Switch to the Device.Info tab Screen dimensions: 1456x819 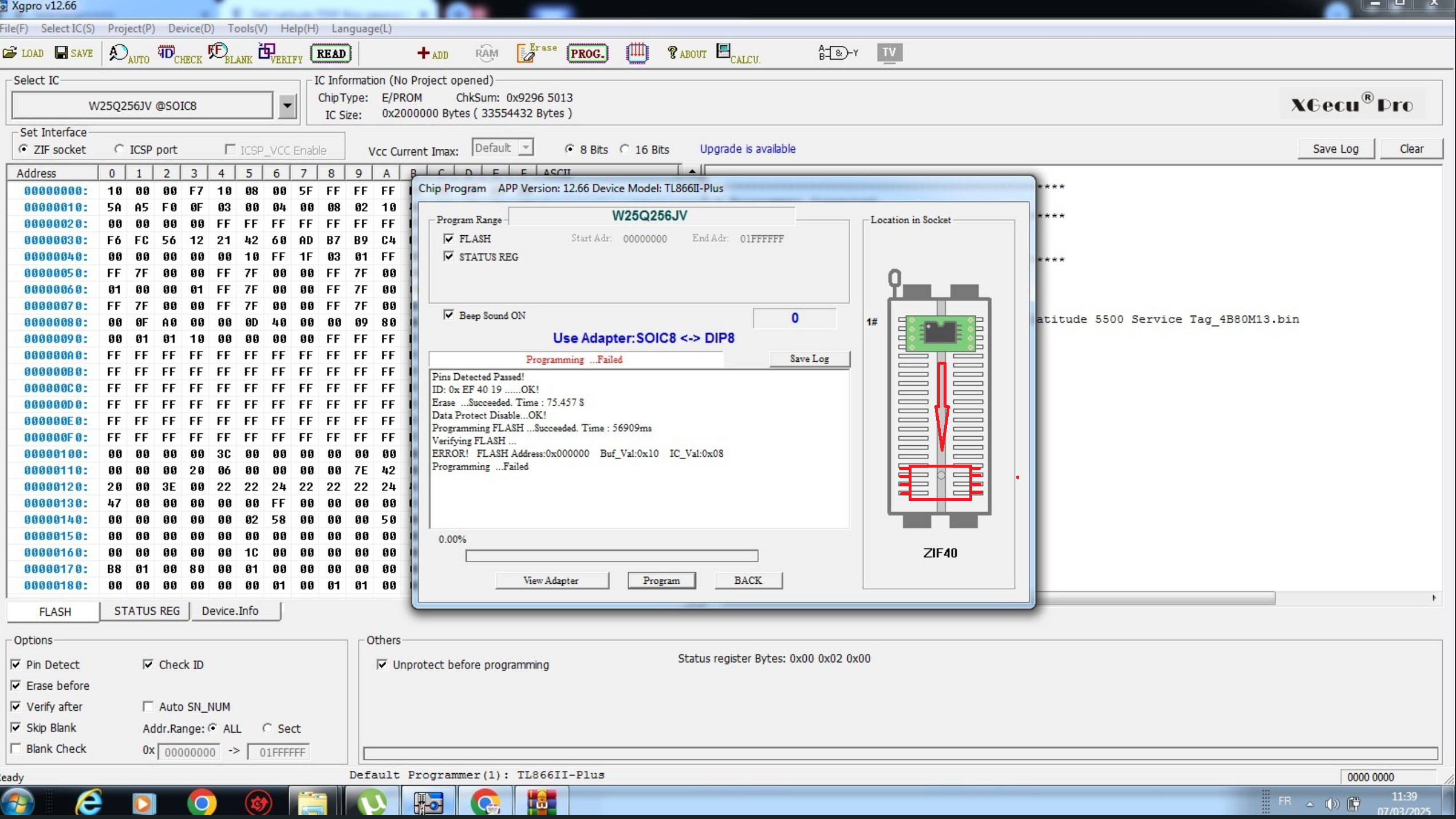pyautogui.click(x=230, y=611)
